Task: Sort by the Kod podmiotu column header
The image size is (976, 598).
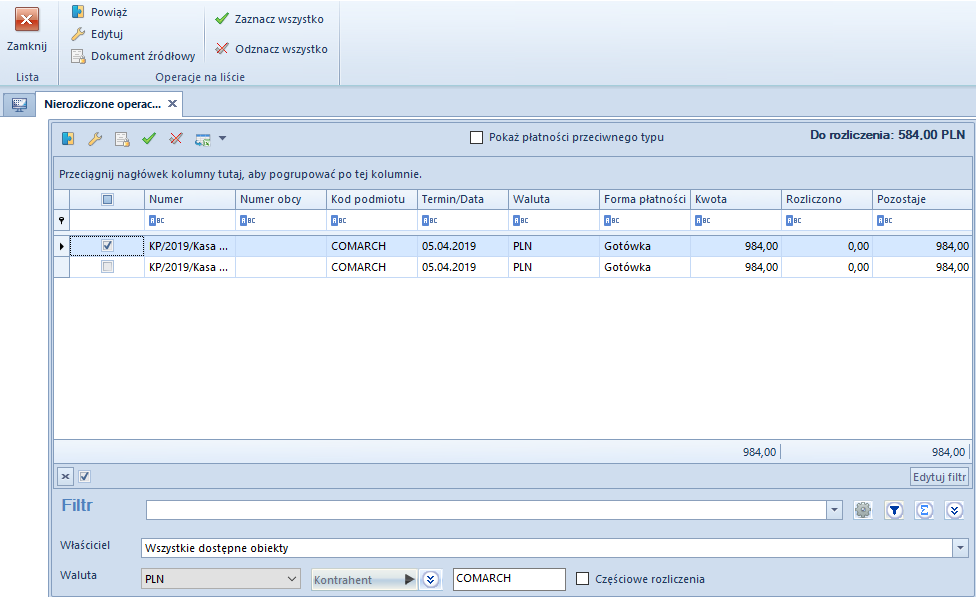Action: 372,199
